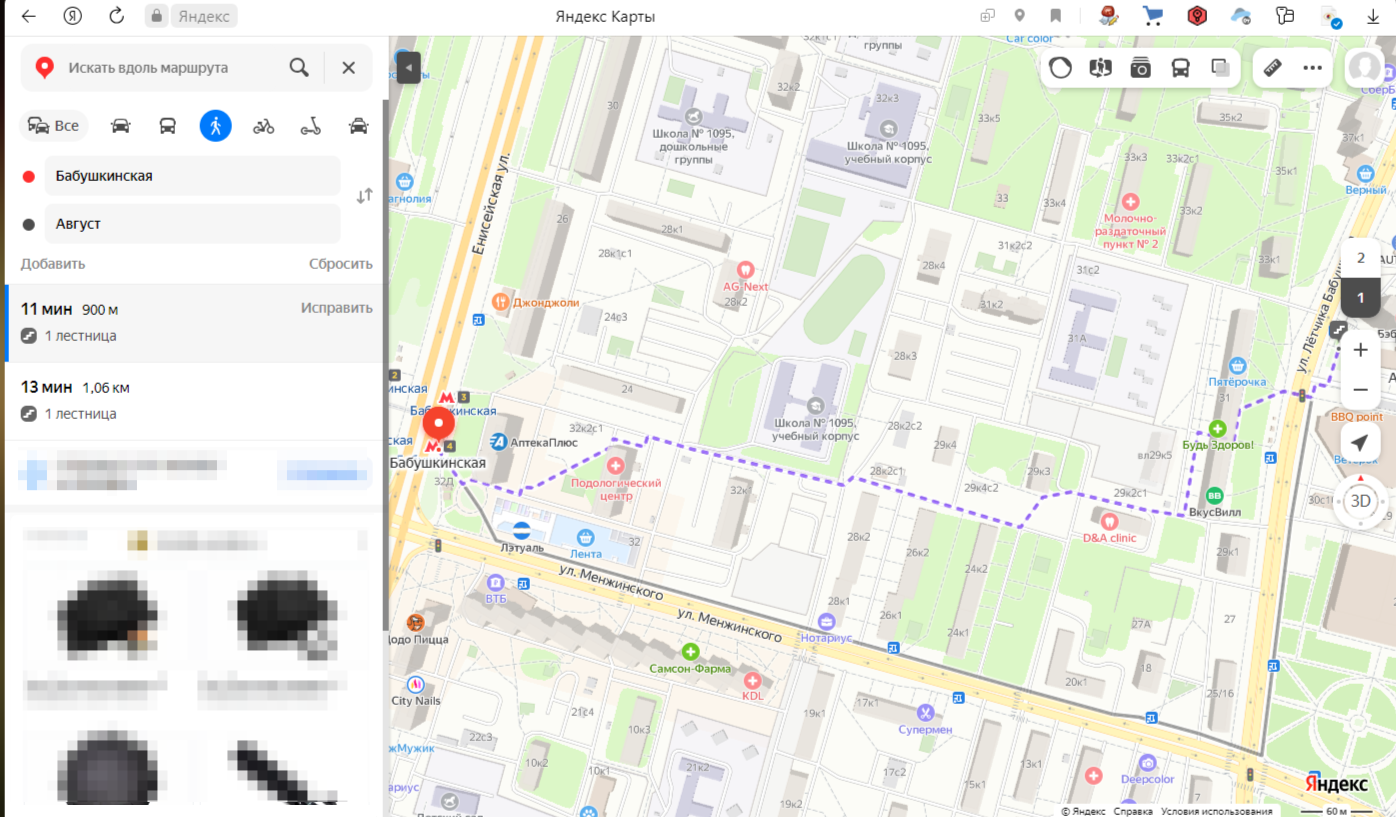Open the Джонджоли restaurant marker
The image size is (1396, 817).
(x=501, y=302)
